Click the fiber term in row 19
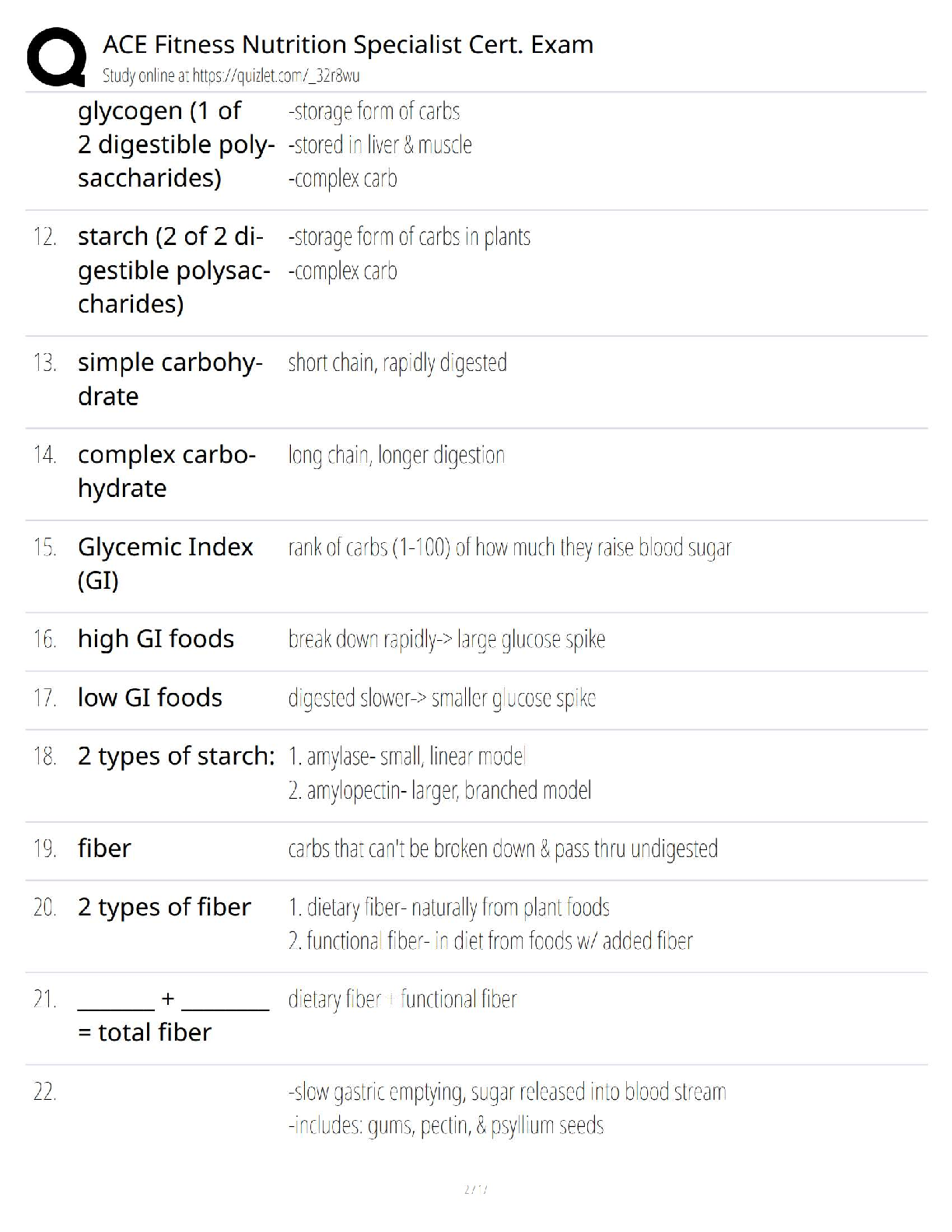 click(x=104, y=849)
